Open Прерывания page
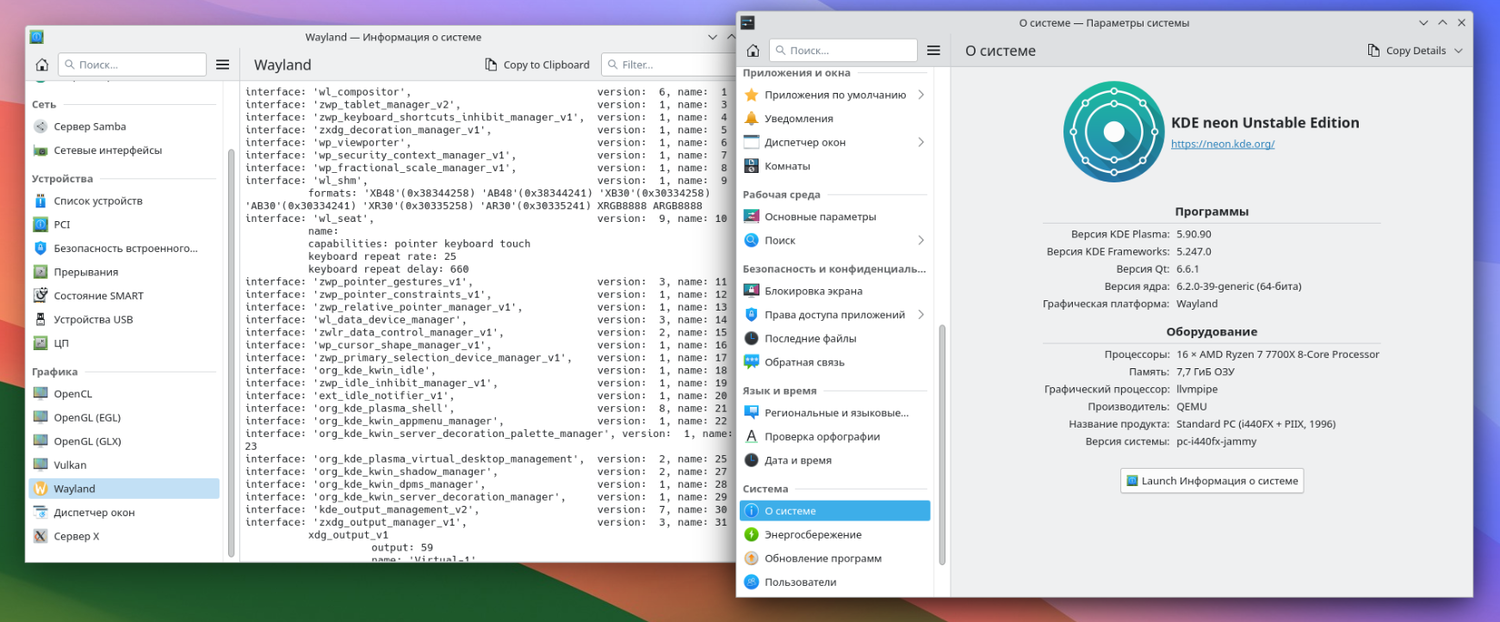 tap(124, 271)
